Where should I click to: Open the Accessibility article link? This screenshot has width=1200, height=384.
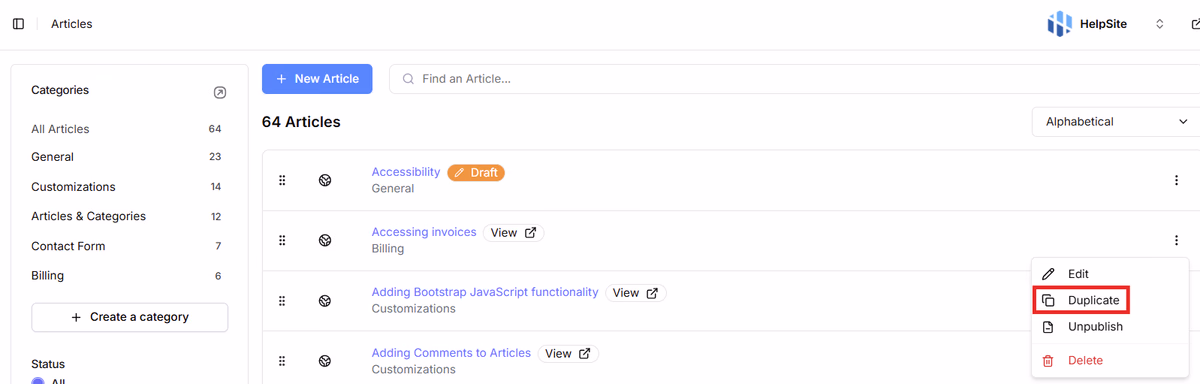click(x=406, y=172)
